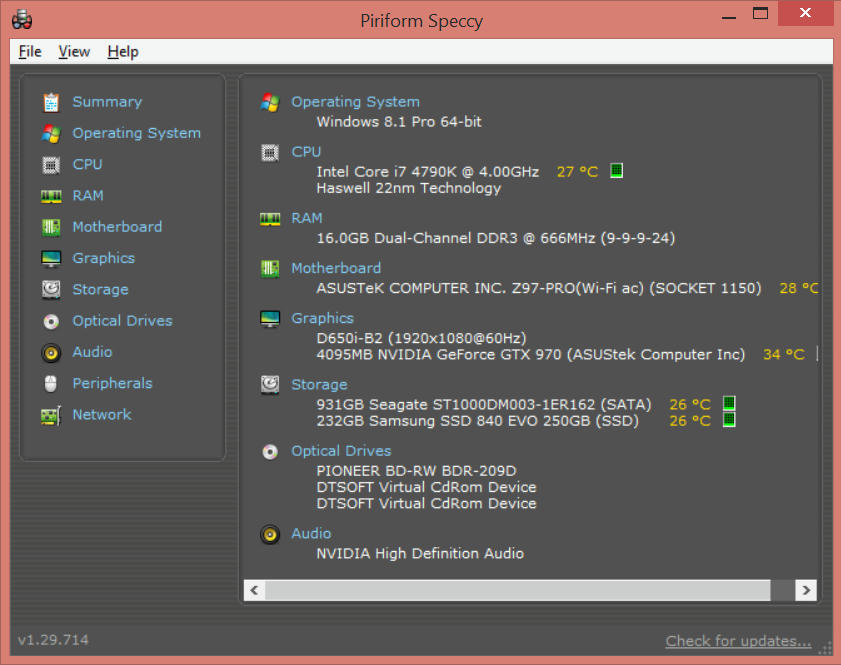Click the Audio heading link in summary

pos(311,534)
